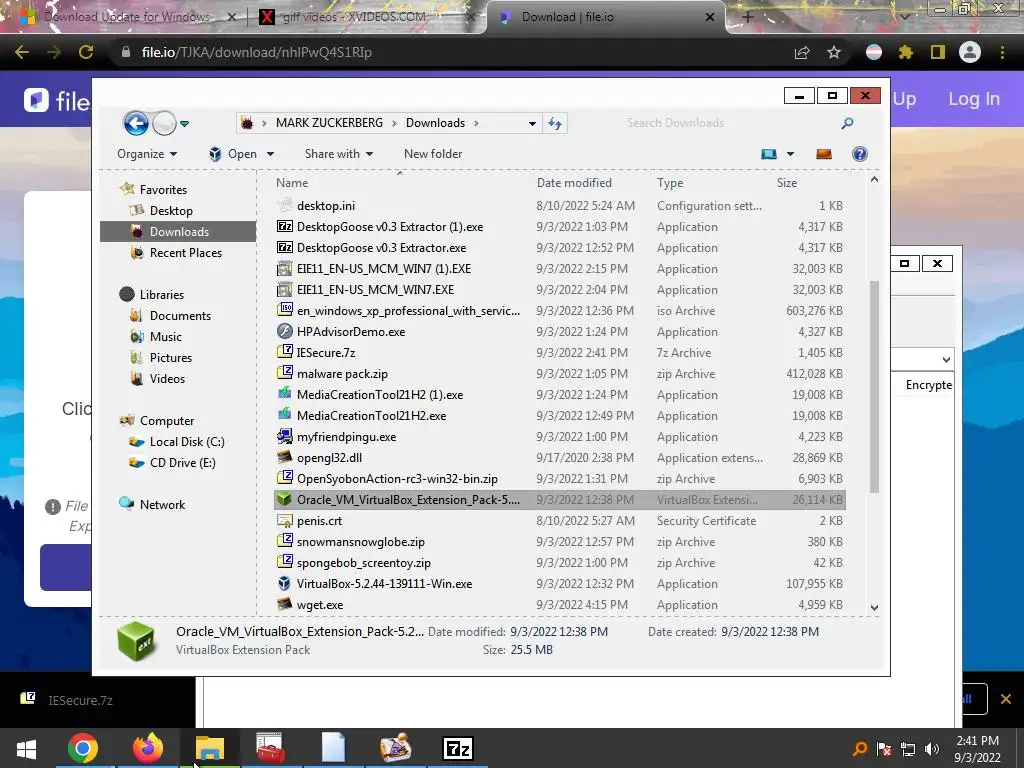Click bookmark star icon in Chrome
1024x768 pixels.
[833, 52]
